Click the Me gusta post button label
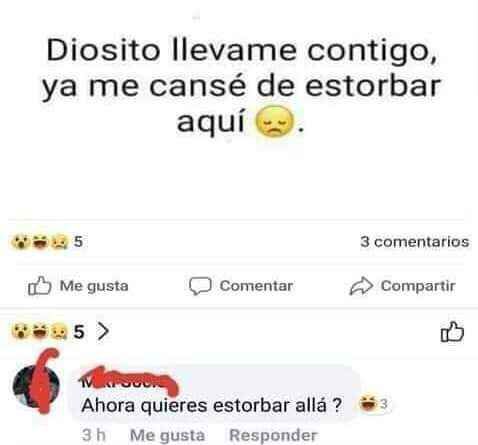478x445 pixels. point(94,286)
